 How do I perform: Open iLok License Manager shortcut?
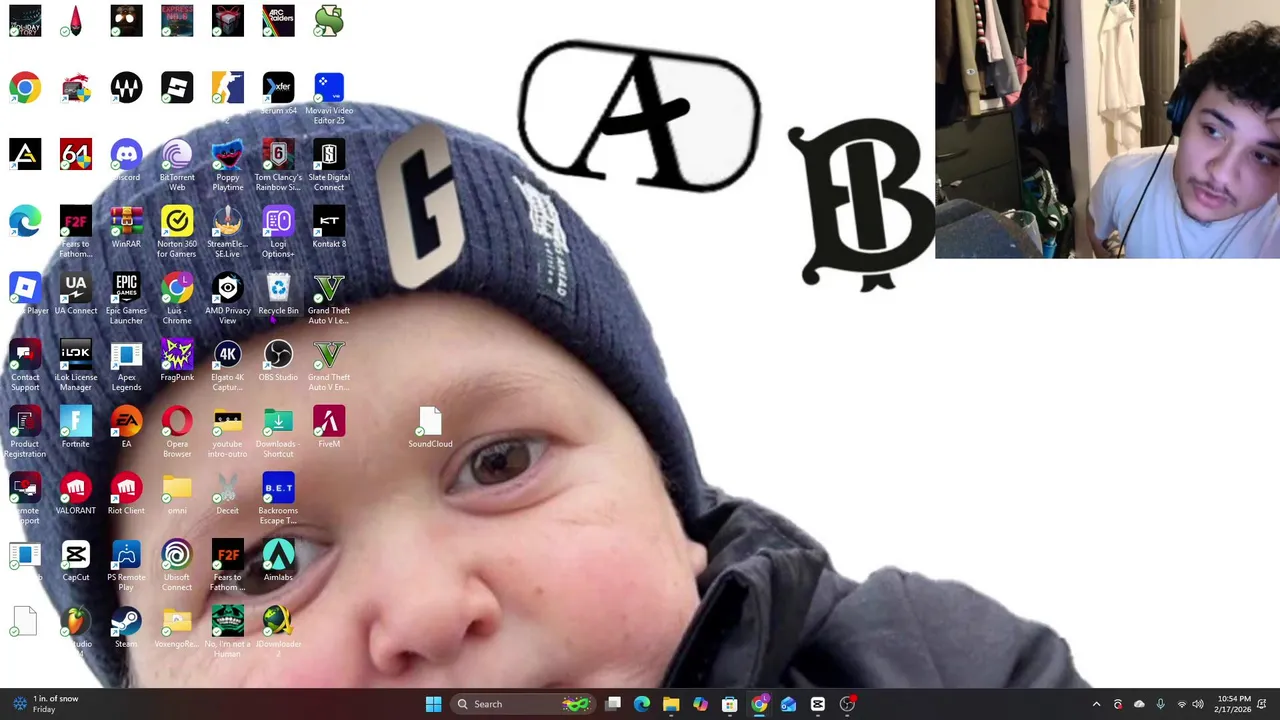pyautogui.click(x=75, y=366)
